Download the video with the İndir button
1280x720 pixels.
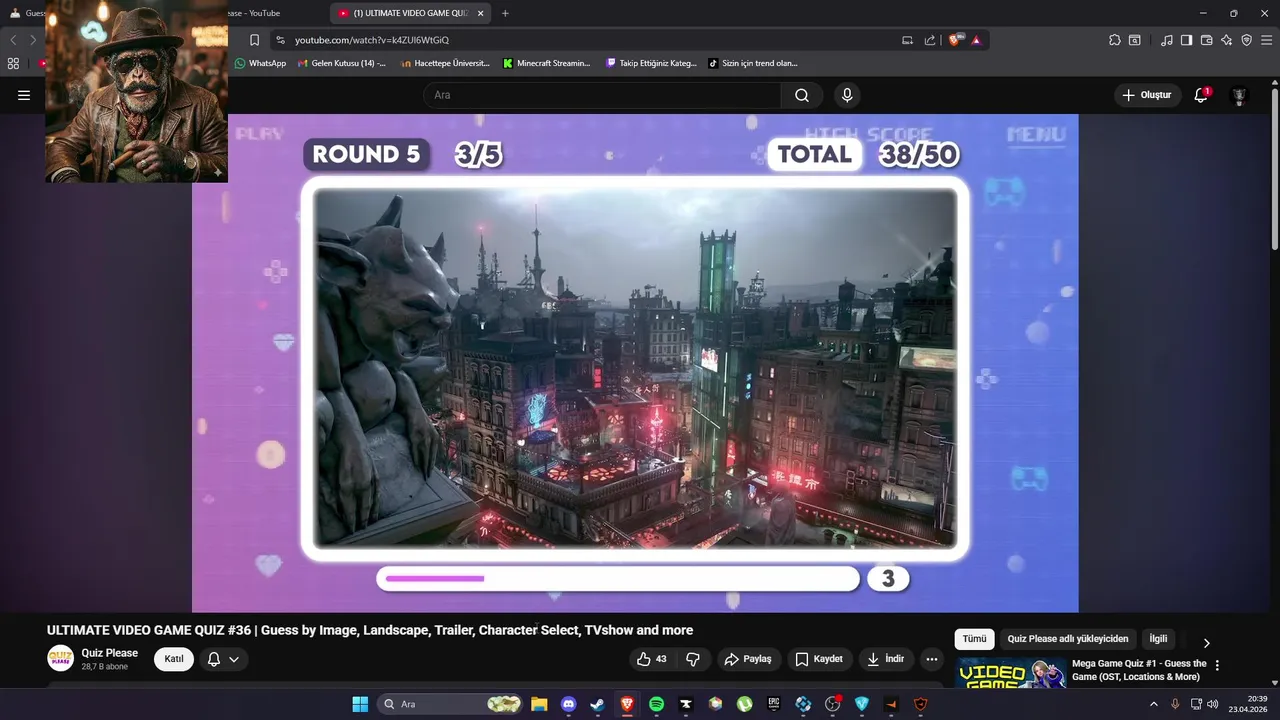click(885, 659)
